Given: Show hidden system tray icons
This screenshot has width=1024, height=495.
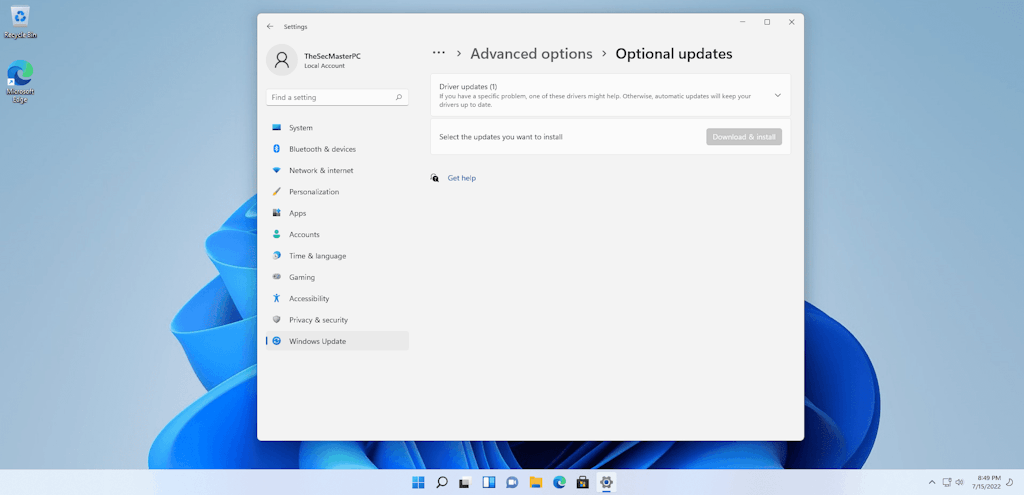Looking at the screenshot, I should click(x=932, y=483).
